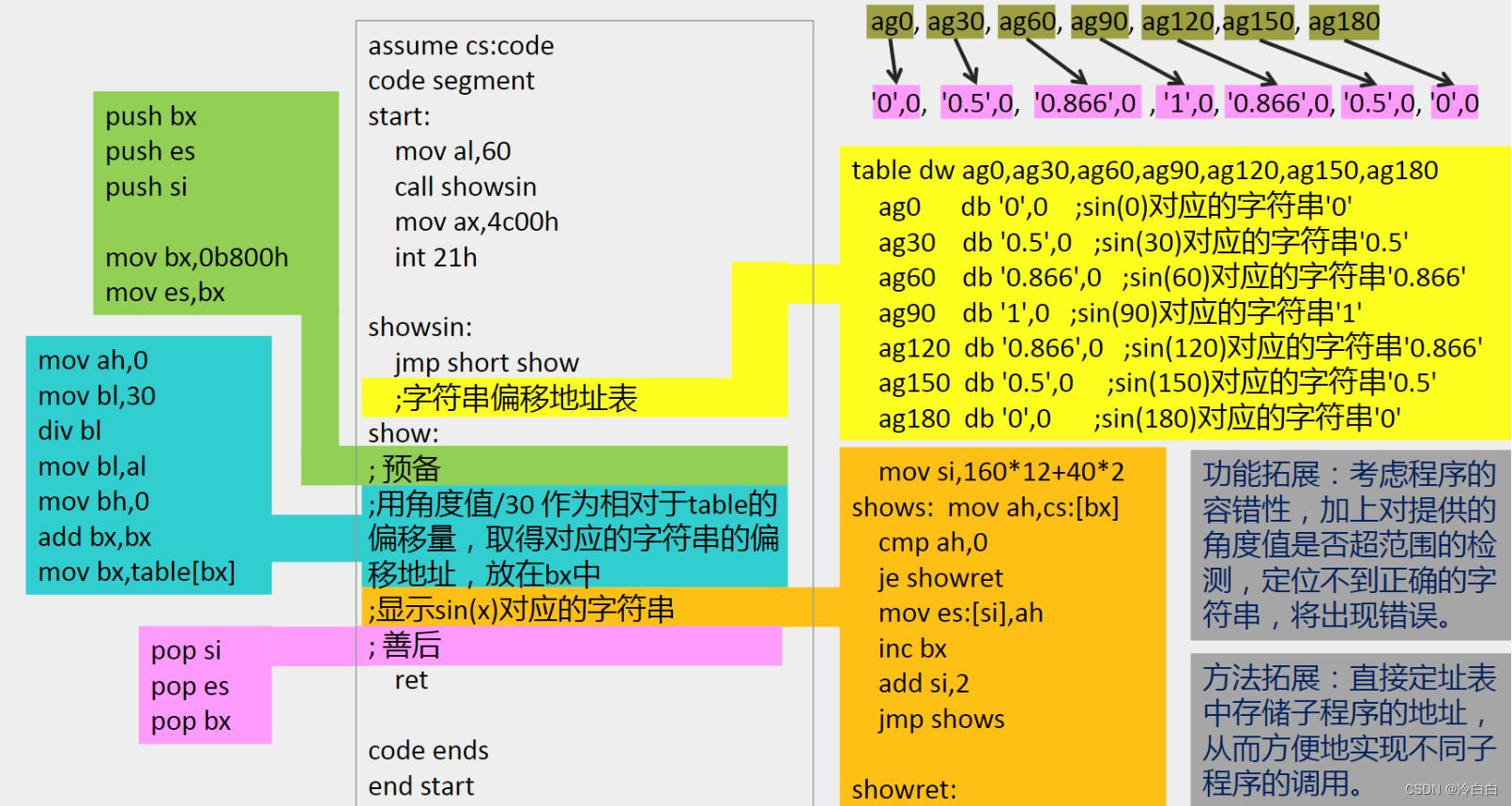Click 'shows: mov ah,cs:[bx]' line

pos(985,508)
